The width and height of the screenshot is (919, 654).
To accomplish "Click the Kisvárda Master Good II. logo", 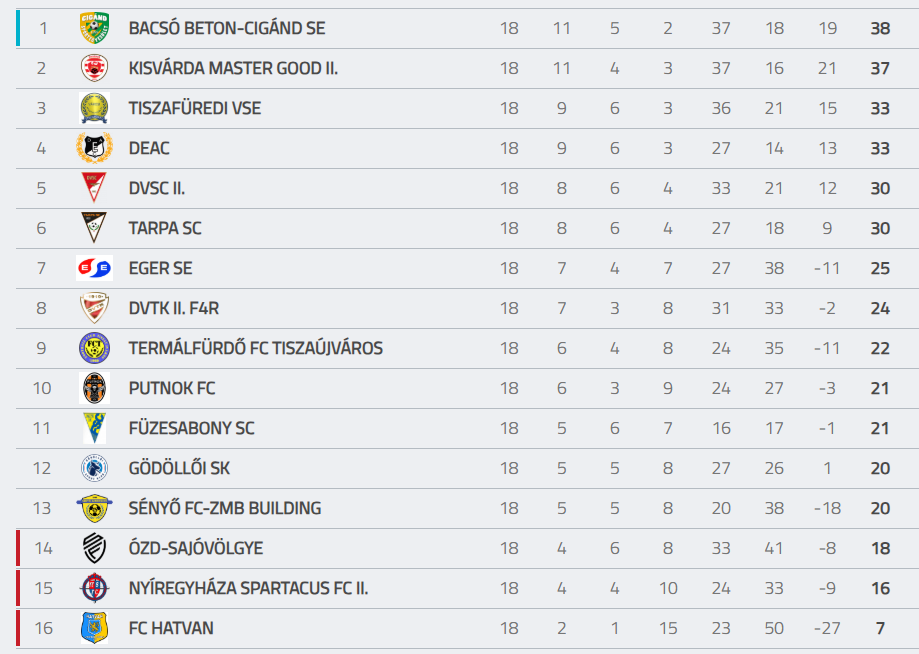I will pyautogui.click(x=95, y=68).
